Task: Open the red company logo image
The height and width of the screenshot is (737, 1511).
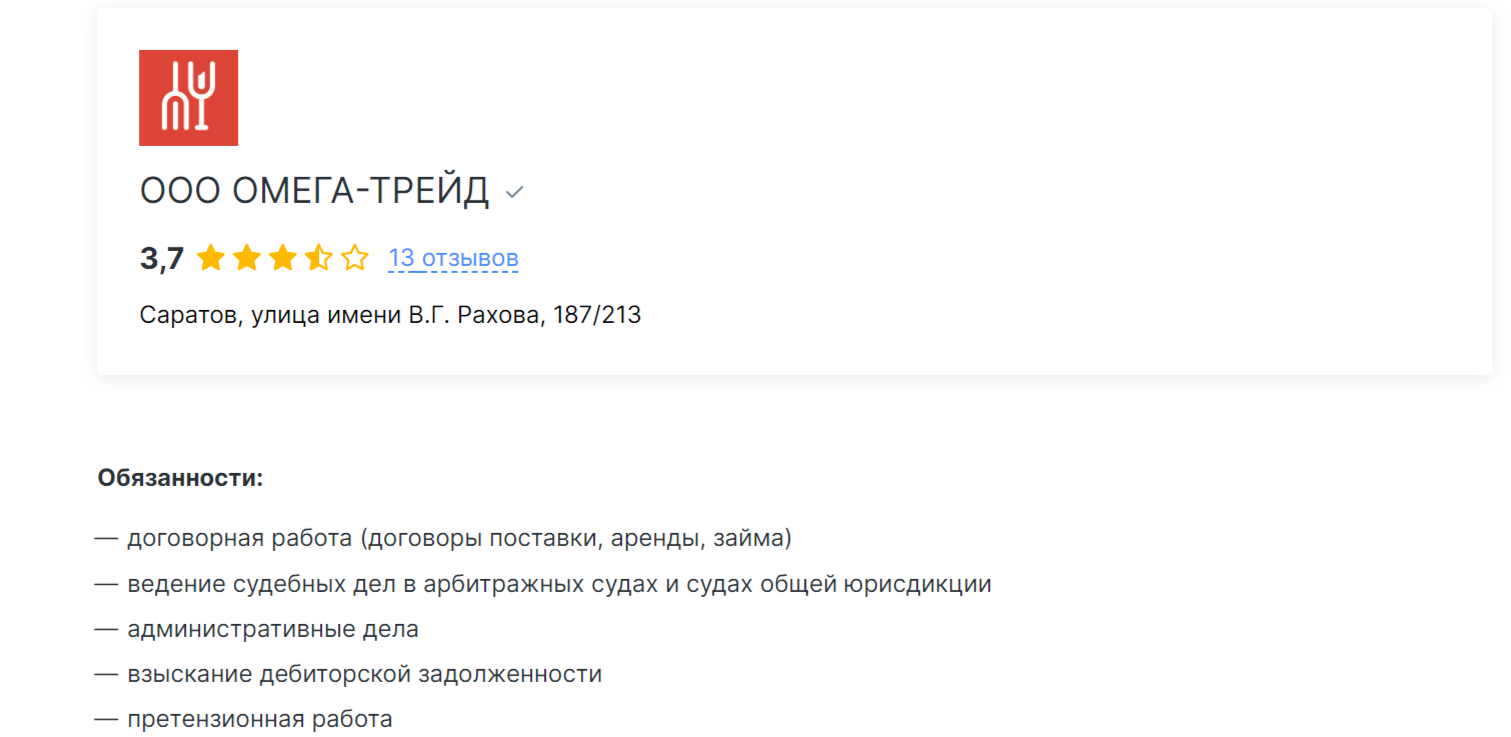Action: (x=188, y=98)
